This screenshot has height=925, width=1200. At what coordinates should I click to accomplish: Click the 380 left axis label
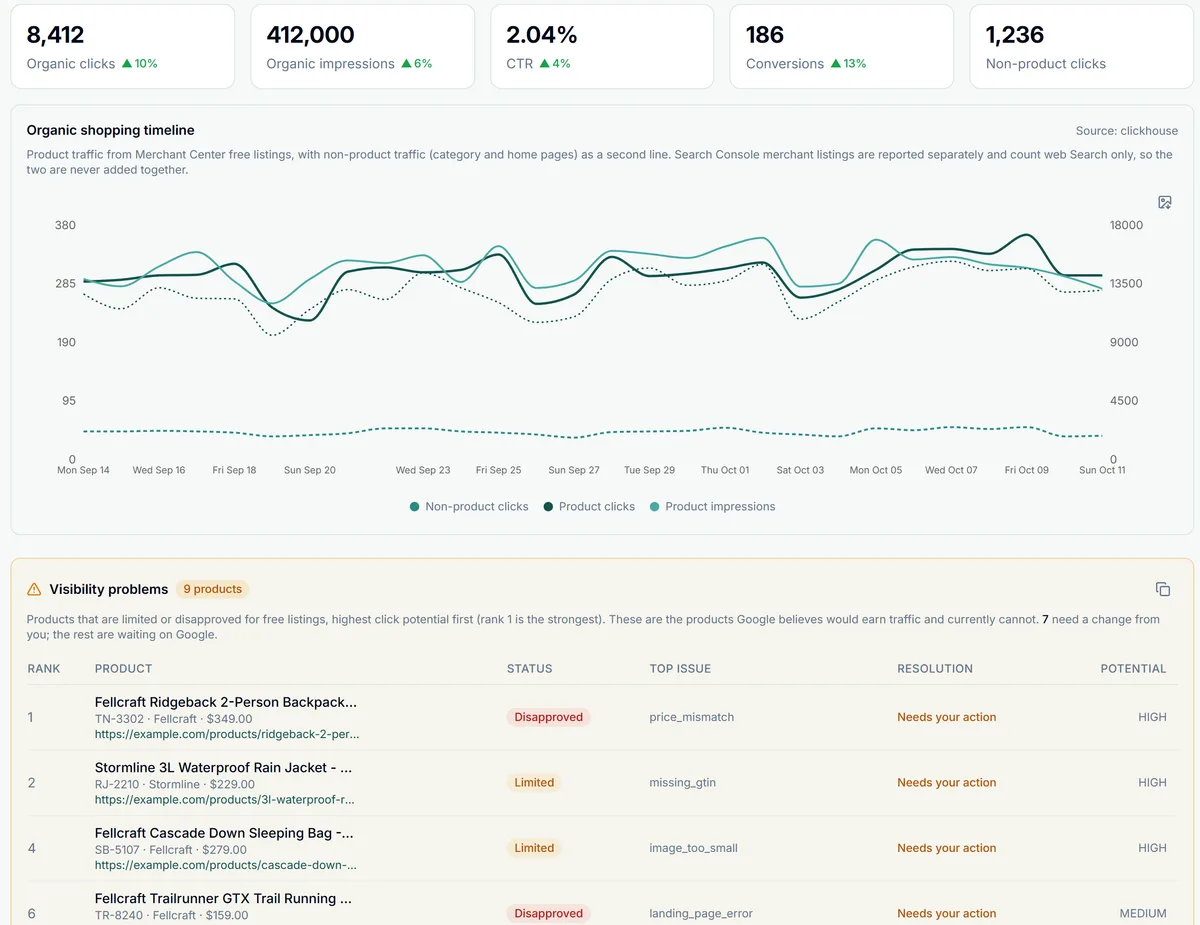pos(65,226)
